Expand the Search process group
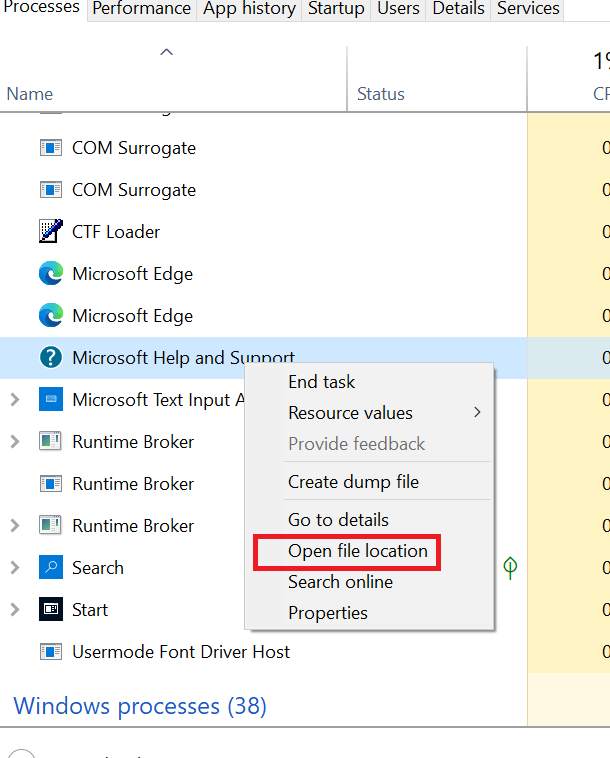Viewport: 610px width, 758px height. [15, 568]
